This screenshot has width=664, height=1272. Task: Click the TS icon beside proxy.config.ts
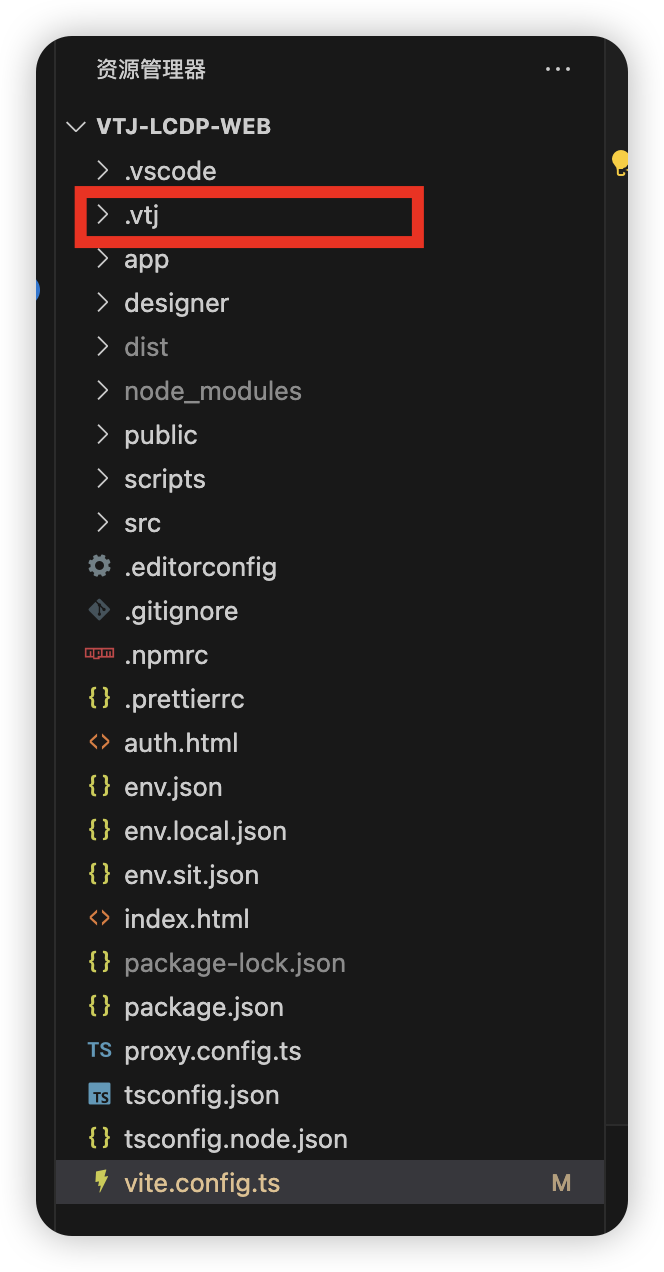99,1050
